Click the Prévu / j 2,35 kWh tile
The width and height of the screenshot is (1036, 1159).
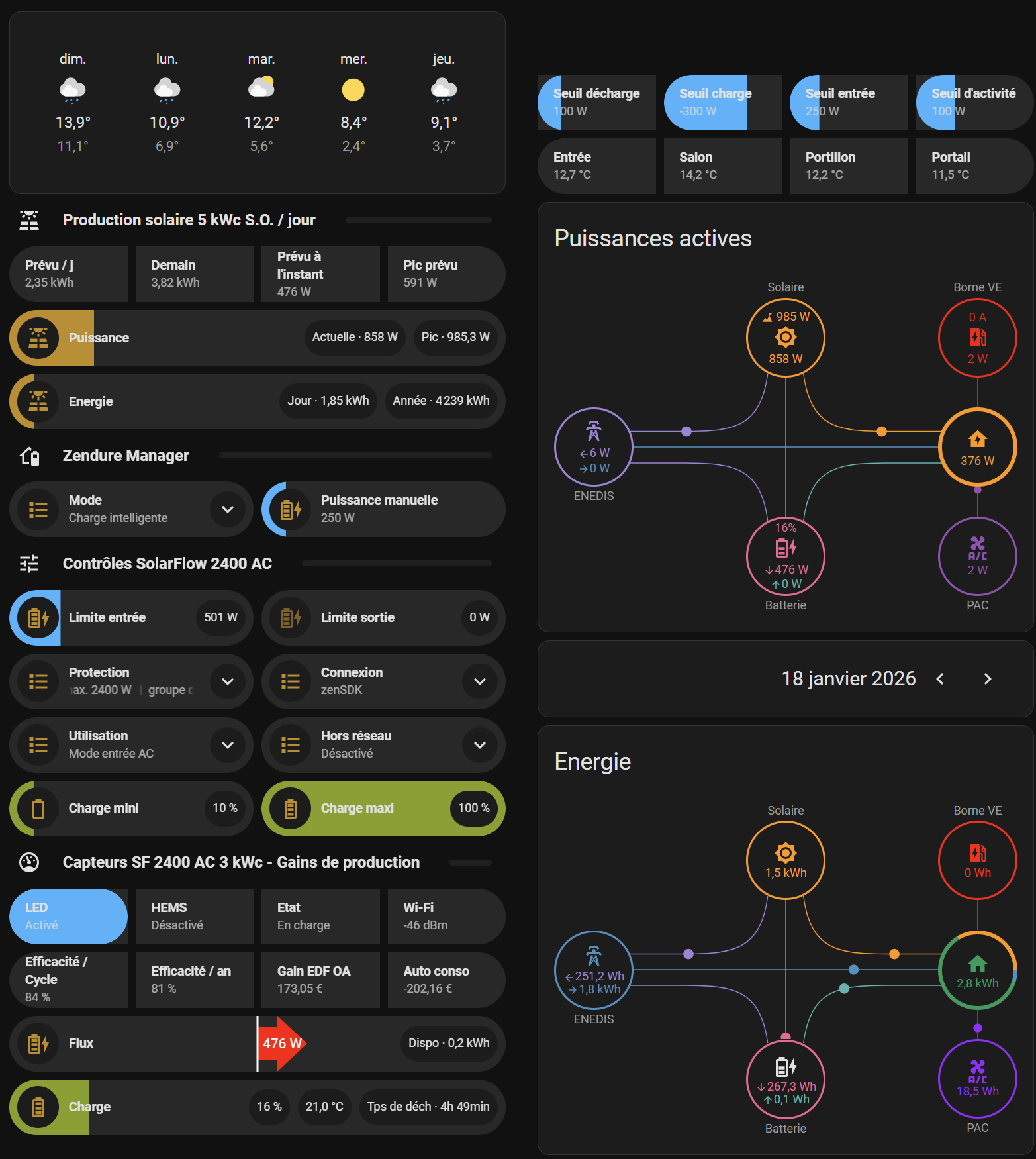(x=68, y=274)
